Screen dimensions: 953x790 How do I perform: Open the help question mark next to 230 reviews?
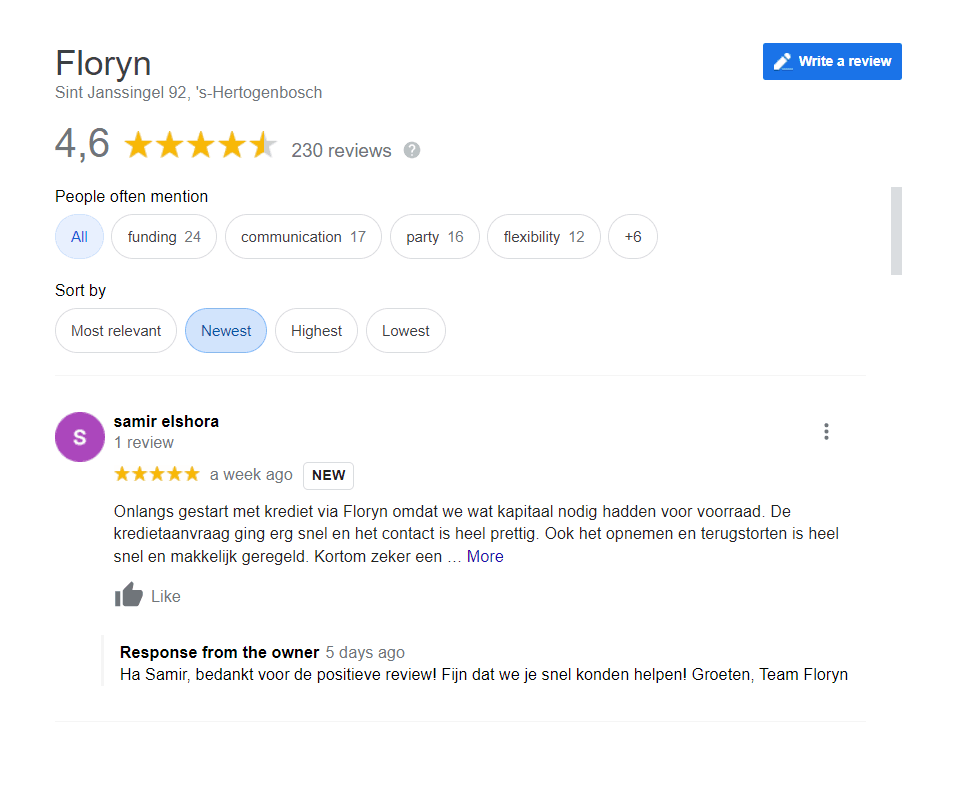(x=412, y=150)
